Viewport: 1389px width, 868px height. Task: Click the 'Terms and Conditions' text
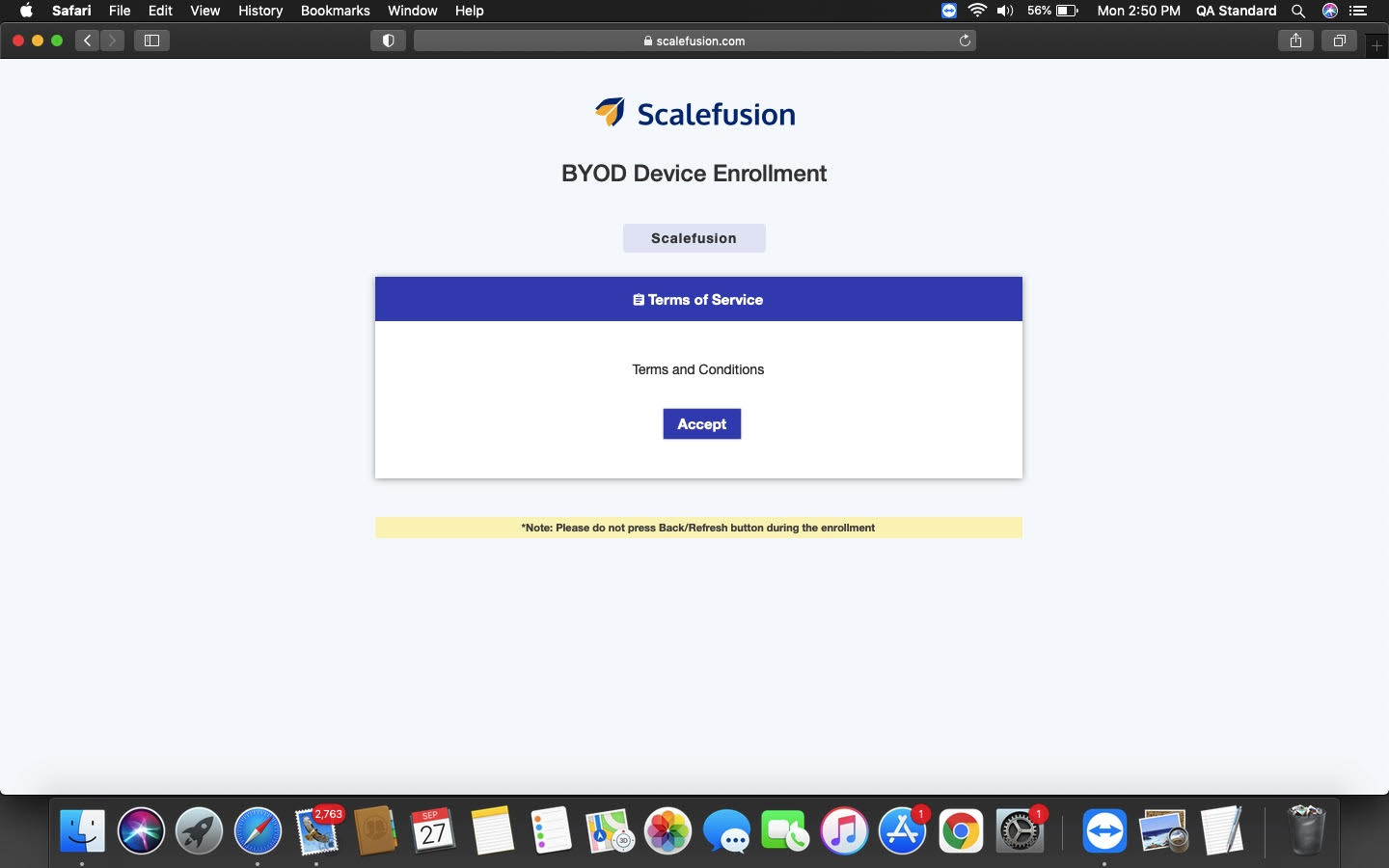click(698, 369)
